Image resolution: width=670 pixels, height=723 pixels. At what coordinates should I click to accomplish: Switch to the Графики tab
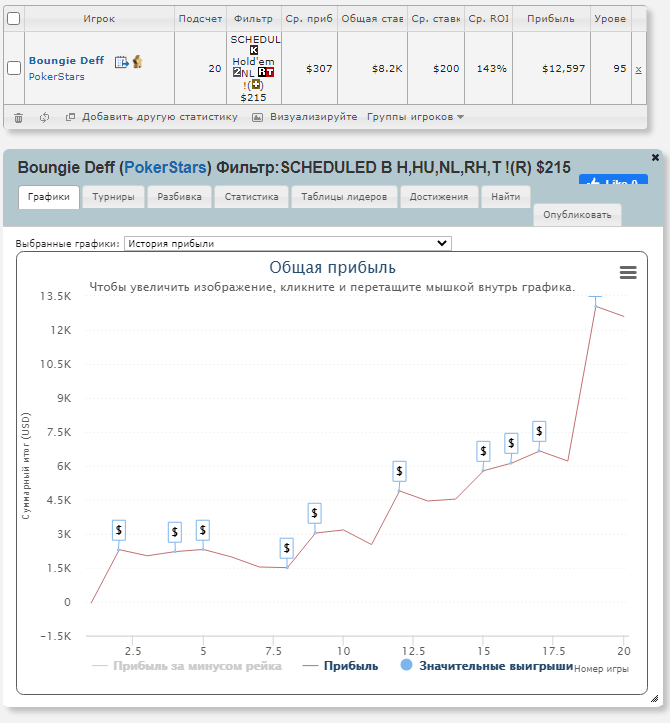(49, 197)
